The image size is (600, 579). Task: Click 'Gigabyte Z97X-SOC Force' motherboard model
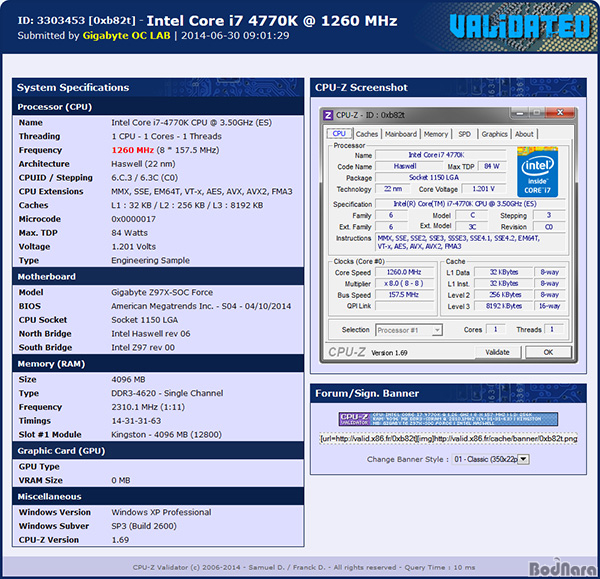point(162,292)
